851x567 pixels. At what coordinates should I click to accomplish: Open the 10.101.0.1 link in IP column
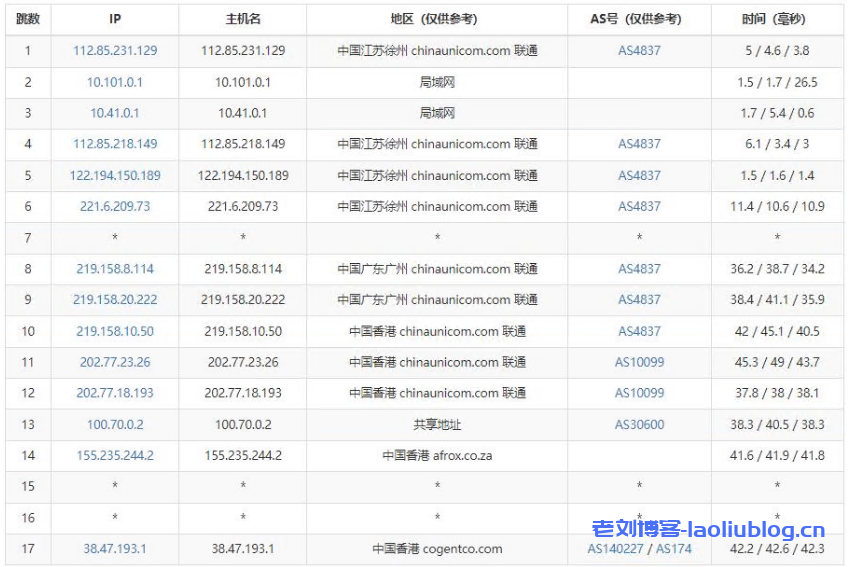(115, 82)
